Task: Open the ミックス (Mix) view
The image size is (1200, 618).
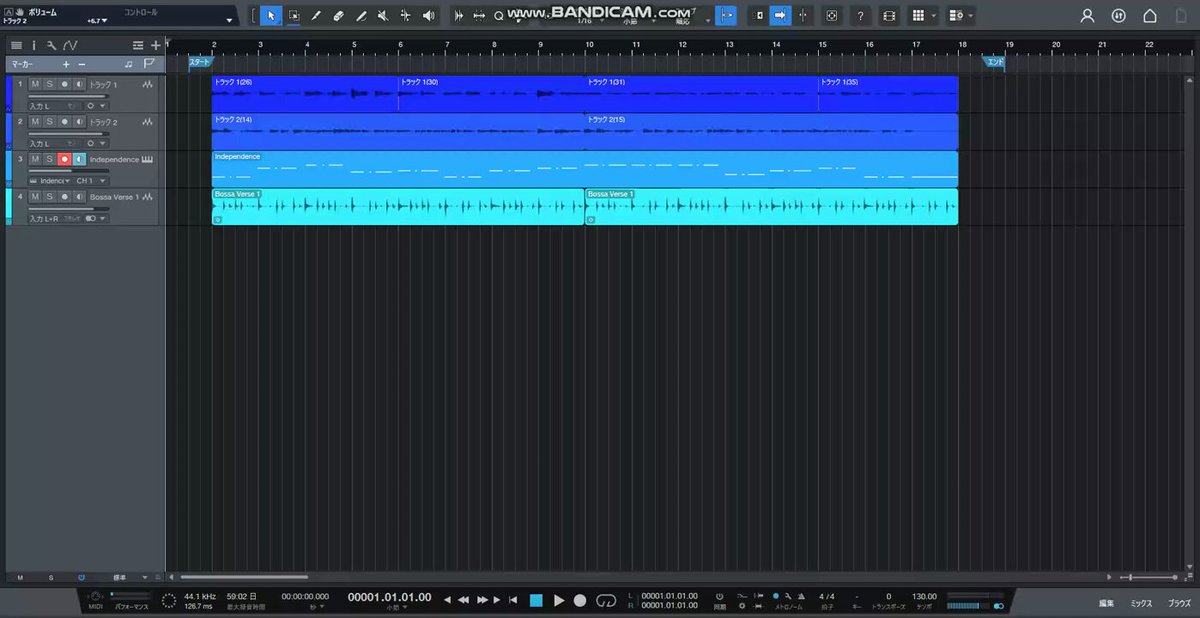Action: (x=1141, y=603)
